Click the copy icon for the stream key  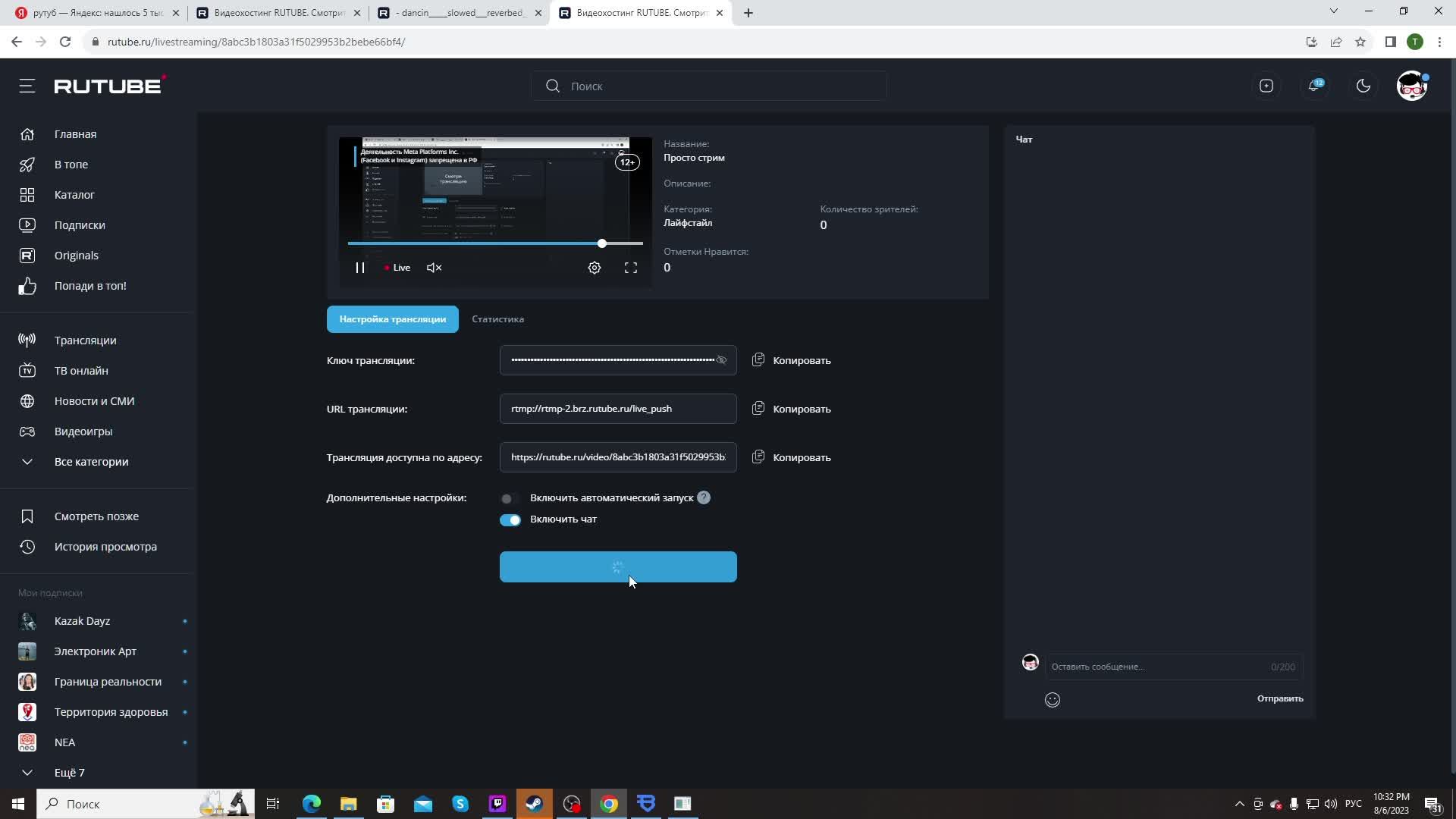pyautogui.click(x=758, y=360)
